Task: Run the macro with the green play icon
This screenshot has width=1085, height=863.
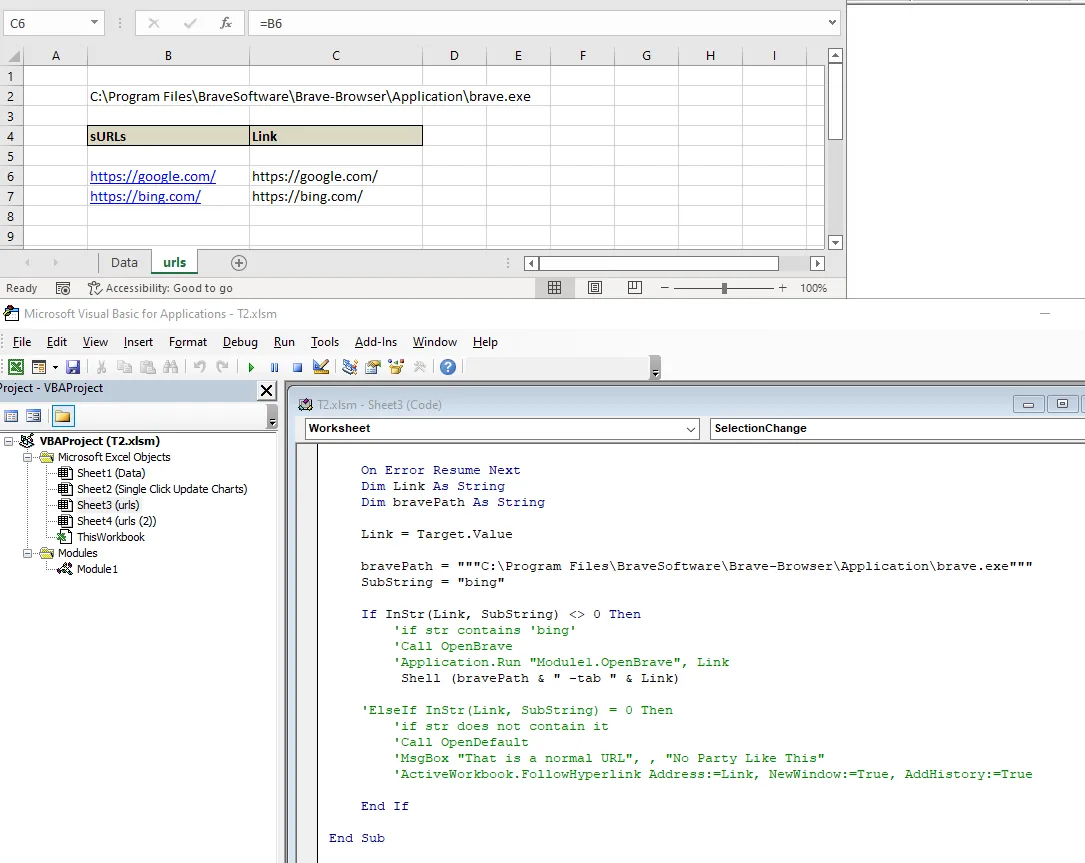Action: pos(251,367)
